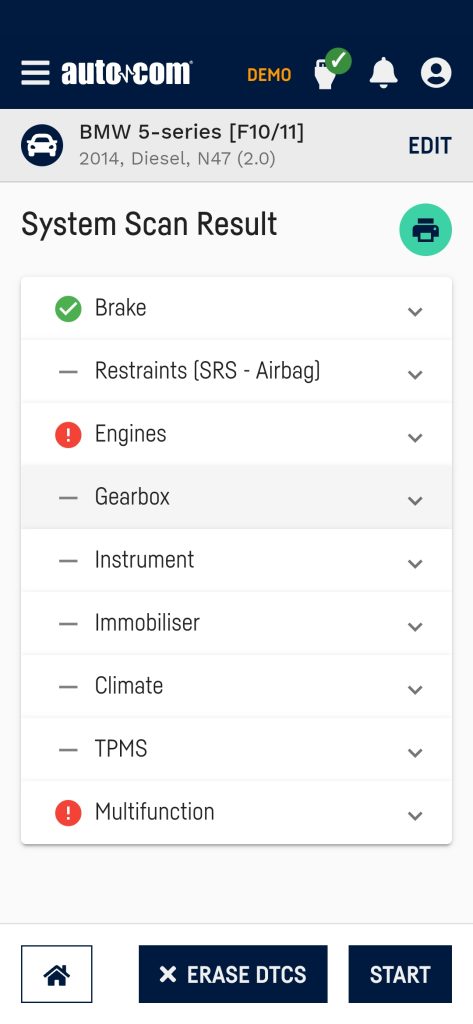
Task: Go to home screen
Action: point(57,974)
